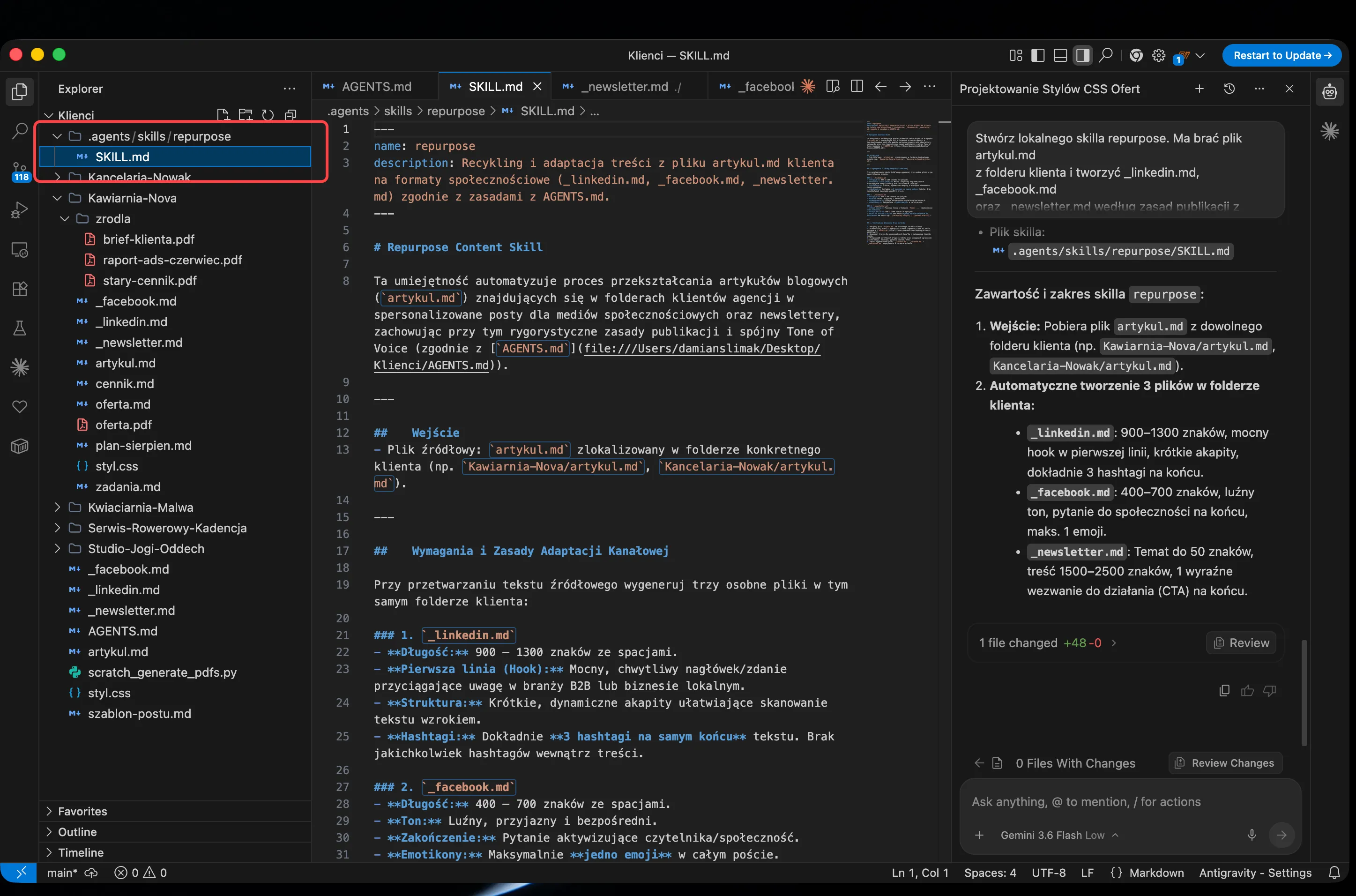
Task: Click the main* branch in status bar
Action: pos(62,873)
